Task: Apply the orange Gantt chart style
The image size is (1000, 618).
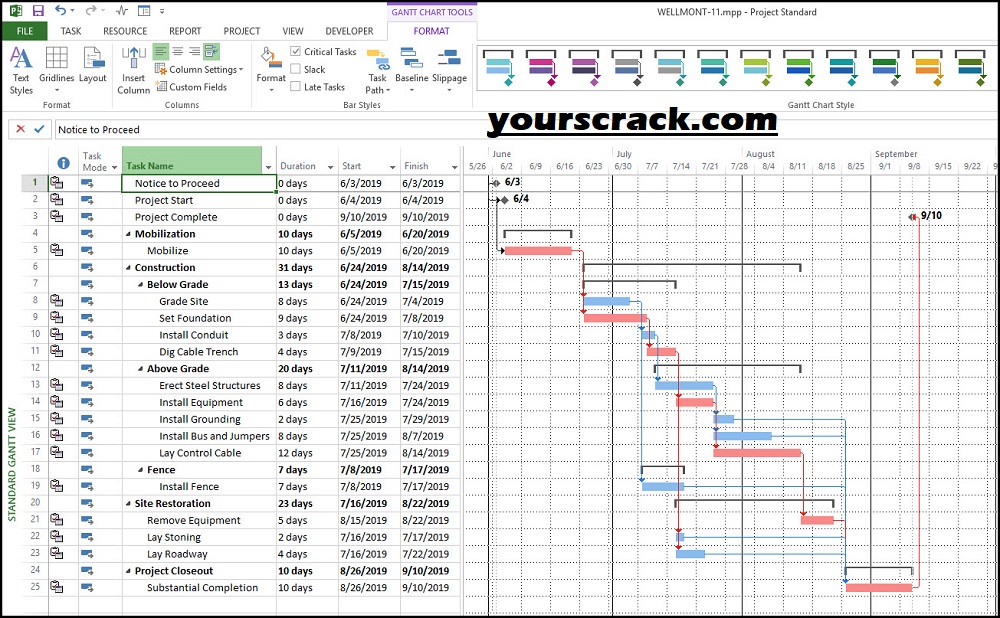Action: point(929,68)
